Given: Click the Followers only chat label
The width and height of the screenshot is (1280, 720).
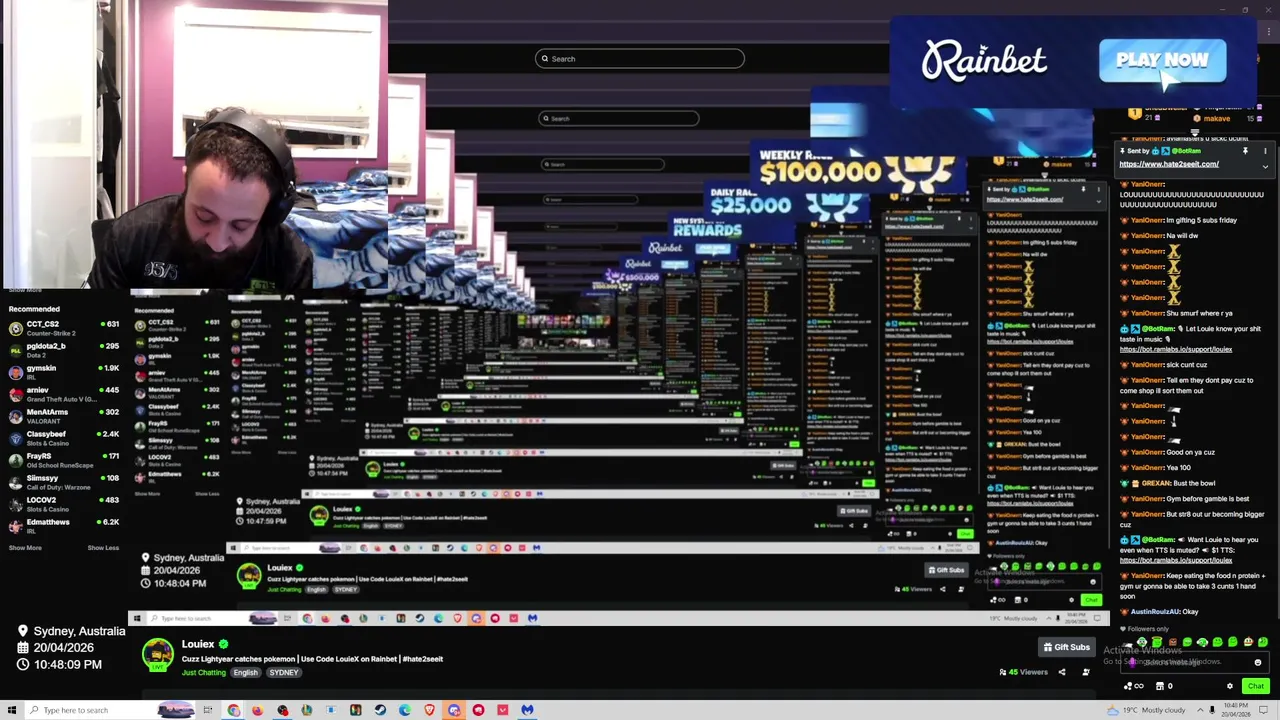Looking at the screenshot, I should coord(1148,629).
